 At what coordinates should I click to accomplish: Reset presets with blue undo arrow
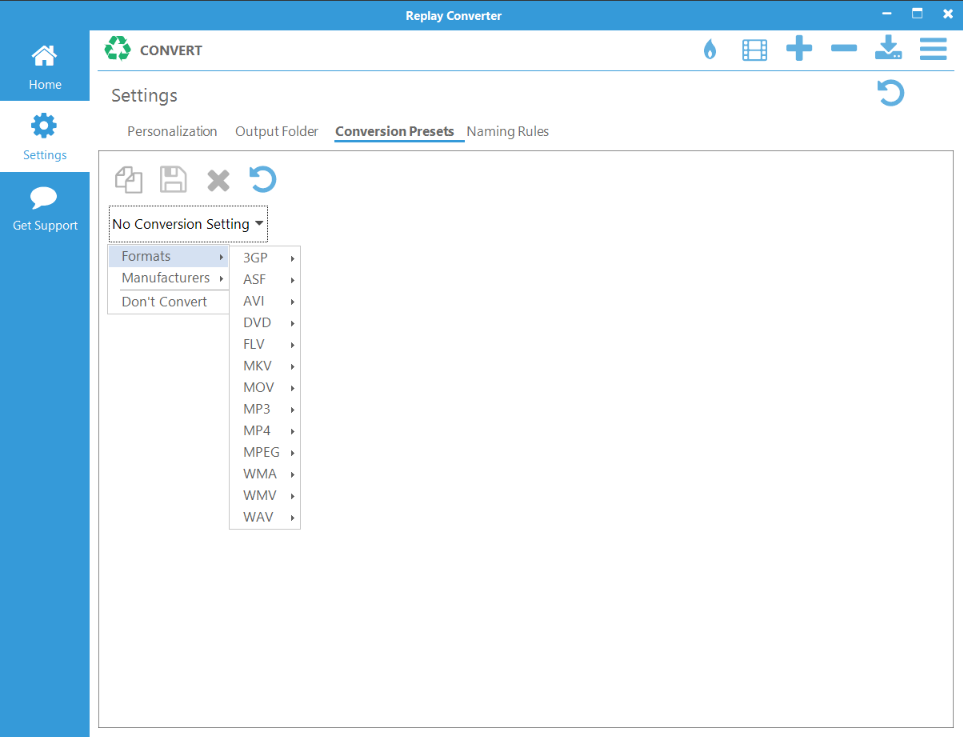point(263,179)
